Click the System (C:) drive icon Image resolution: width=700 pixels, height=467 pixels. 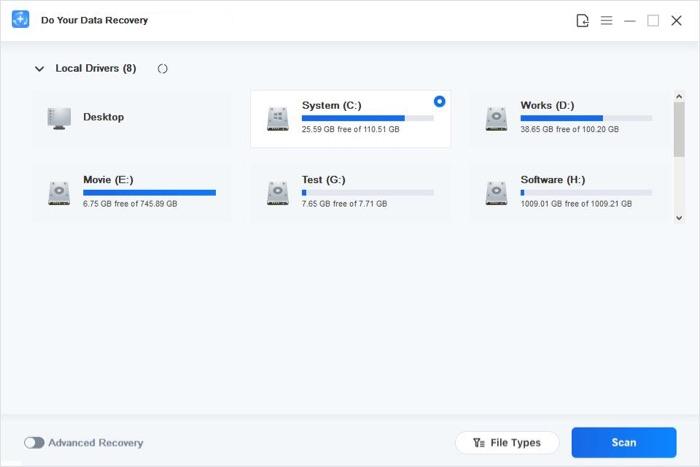(x=278, y=119)
